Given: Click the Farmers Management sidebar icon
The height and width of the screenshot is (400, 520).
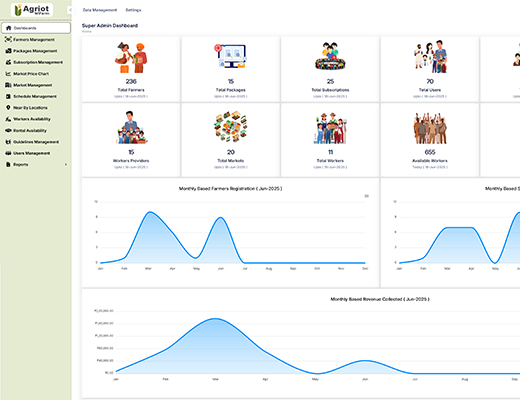Looking at the screenshot, I should 8,39.
